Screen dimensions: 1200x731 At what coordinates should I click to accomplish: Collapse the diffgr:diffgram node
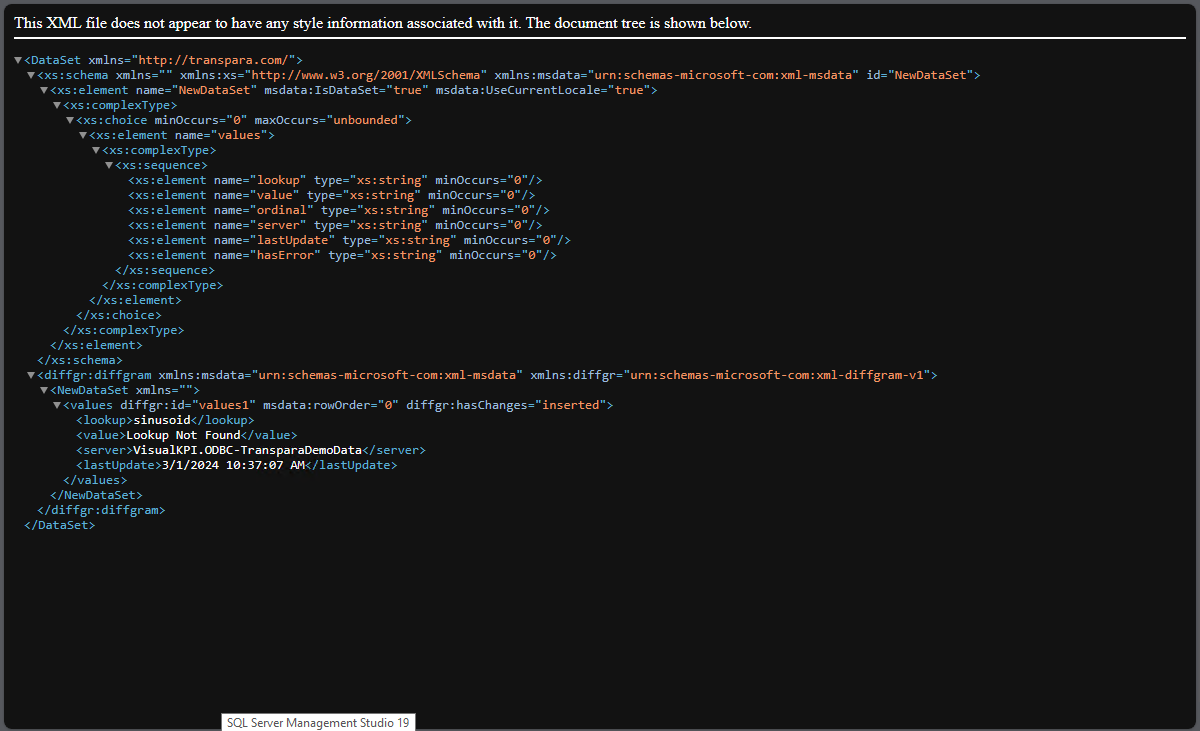[31, 375]
